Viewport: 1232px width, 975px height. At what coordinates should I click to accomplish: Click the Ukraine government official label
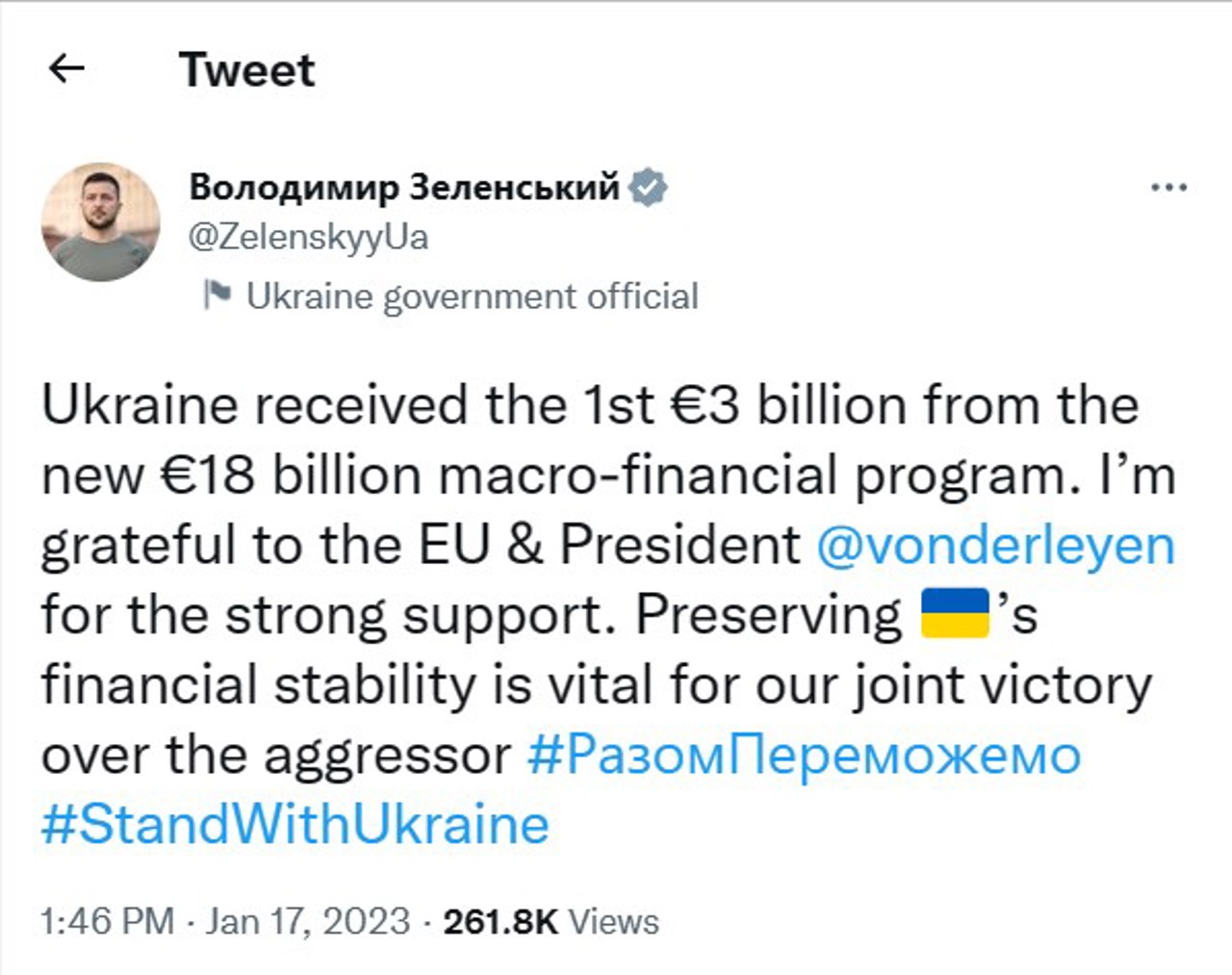click(x=472, y=296)
